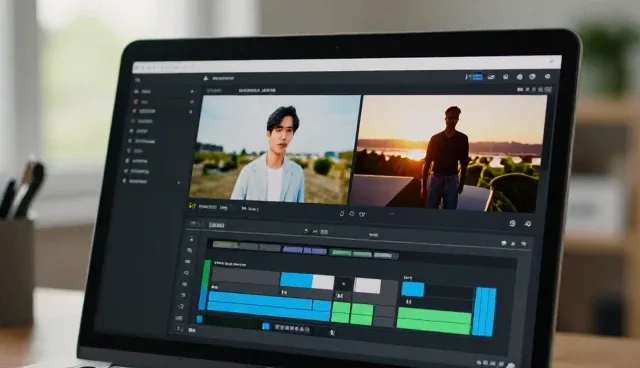The height and width of the screenshot is (368, 640).
Task: Open the topmost icon of the left sidebar
Action: [138, 80]
